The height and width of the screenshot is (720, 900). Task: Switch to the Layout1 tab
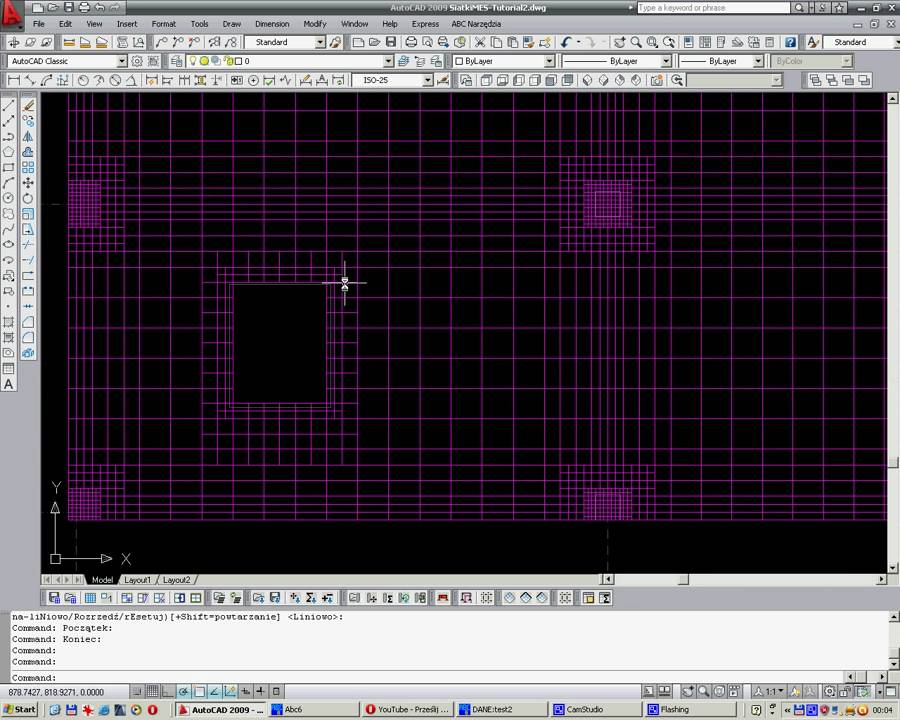tap(137, 580)
